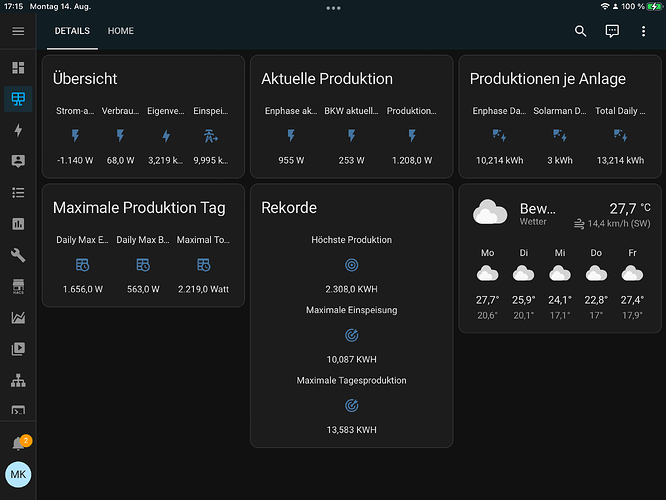Click the 13,583 KWH record value
666x500 pixels.
(352, 430)
